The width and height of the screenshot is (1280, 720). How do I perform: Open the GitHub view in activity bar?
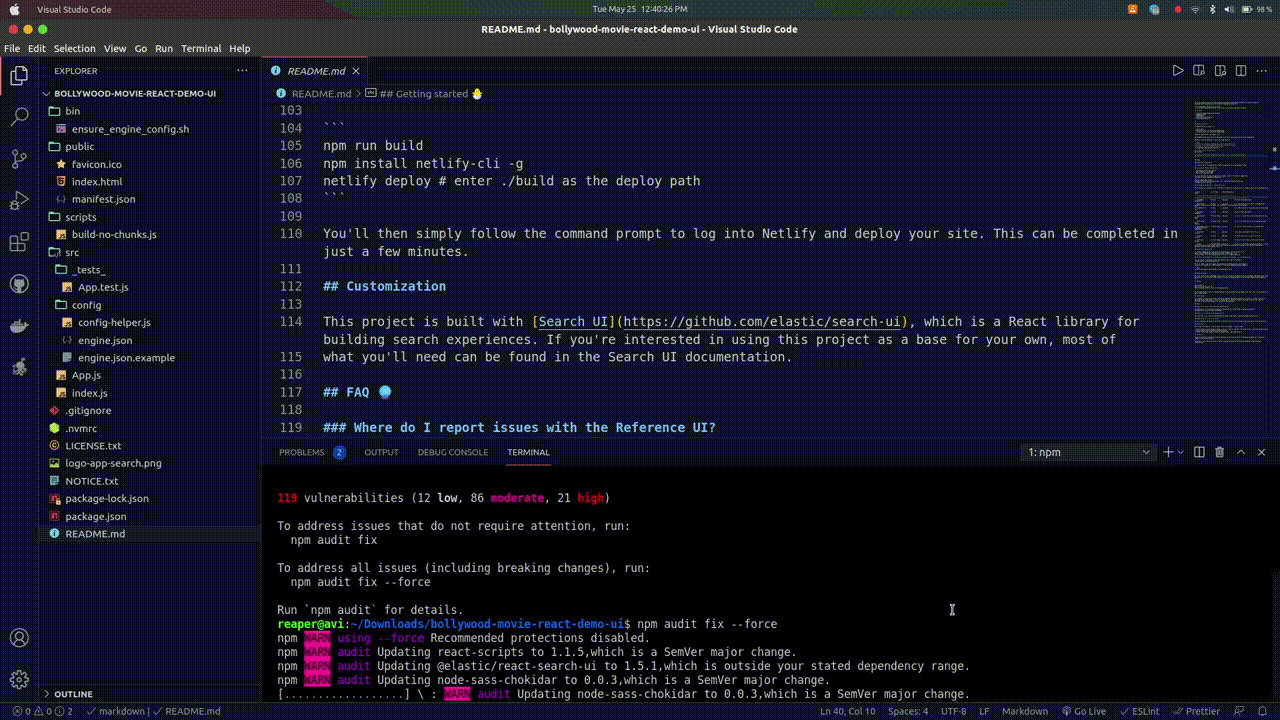coord(19,285)
